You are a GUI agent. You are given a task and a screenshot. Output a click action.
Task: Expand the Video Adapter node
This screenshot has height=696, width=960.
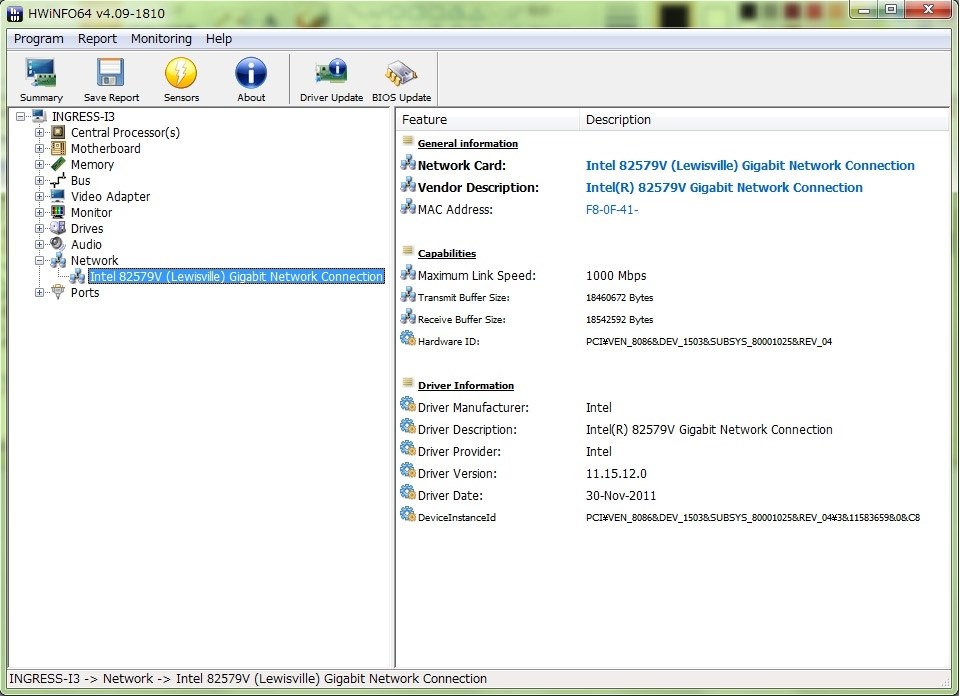tap(39, 196)
